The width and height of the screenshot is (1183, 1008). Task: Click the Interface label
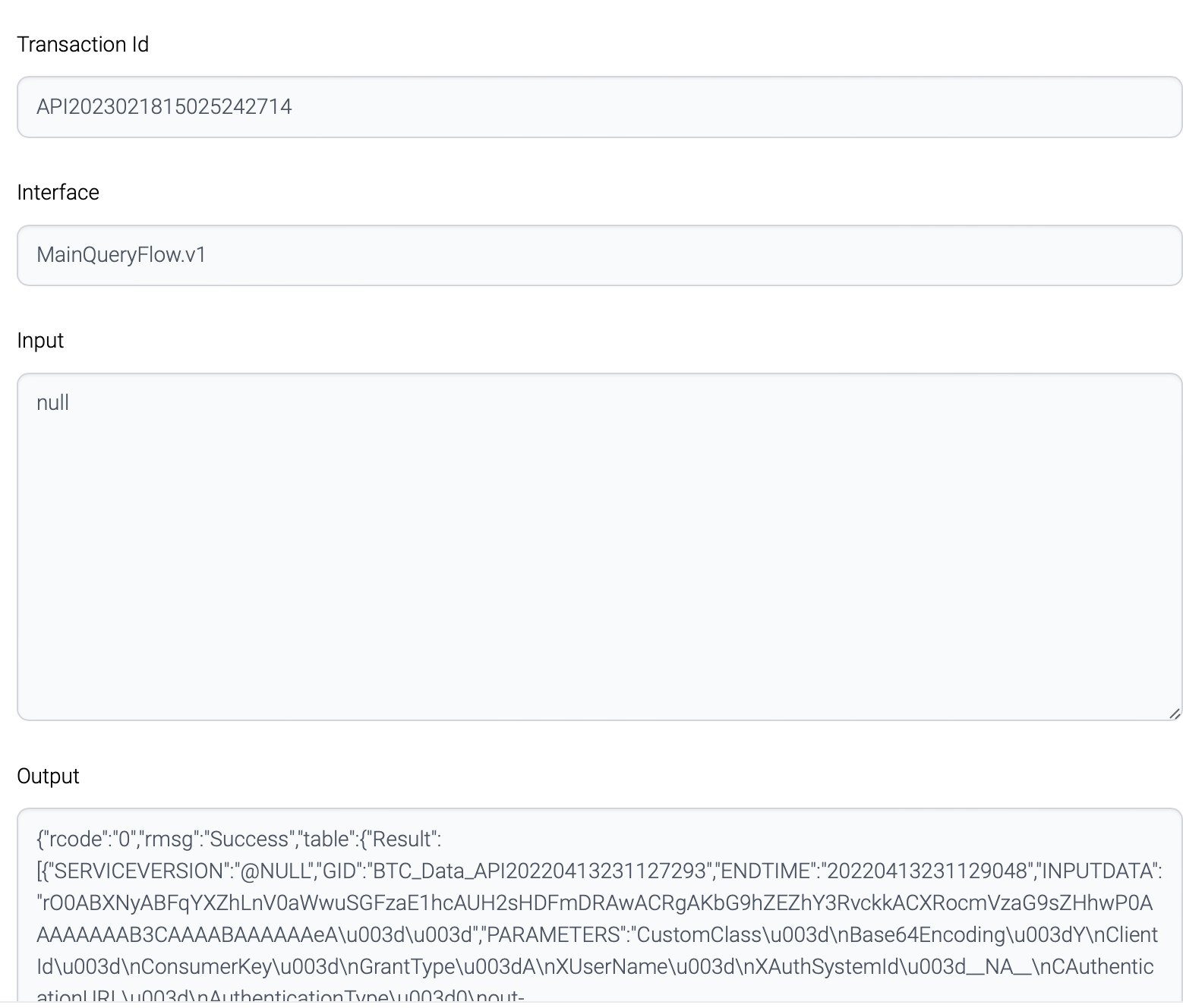pyautogui.click(x=58, y=193)
